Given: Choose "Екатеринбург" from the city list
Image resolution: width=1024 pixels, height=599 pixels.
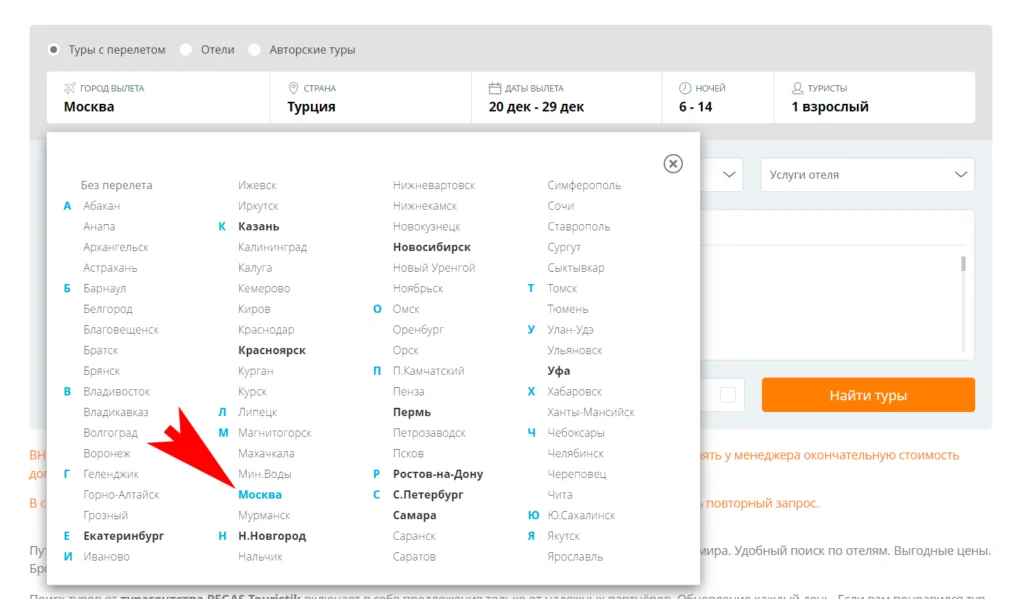Looking at the screenshot, I should (x=123, y=536).
